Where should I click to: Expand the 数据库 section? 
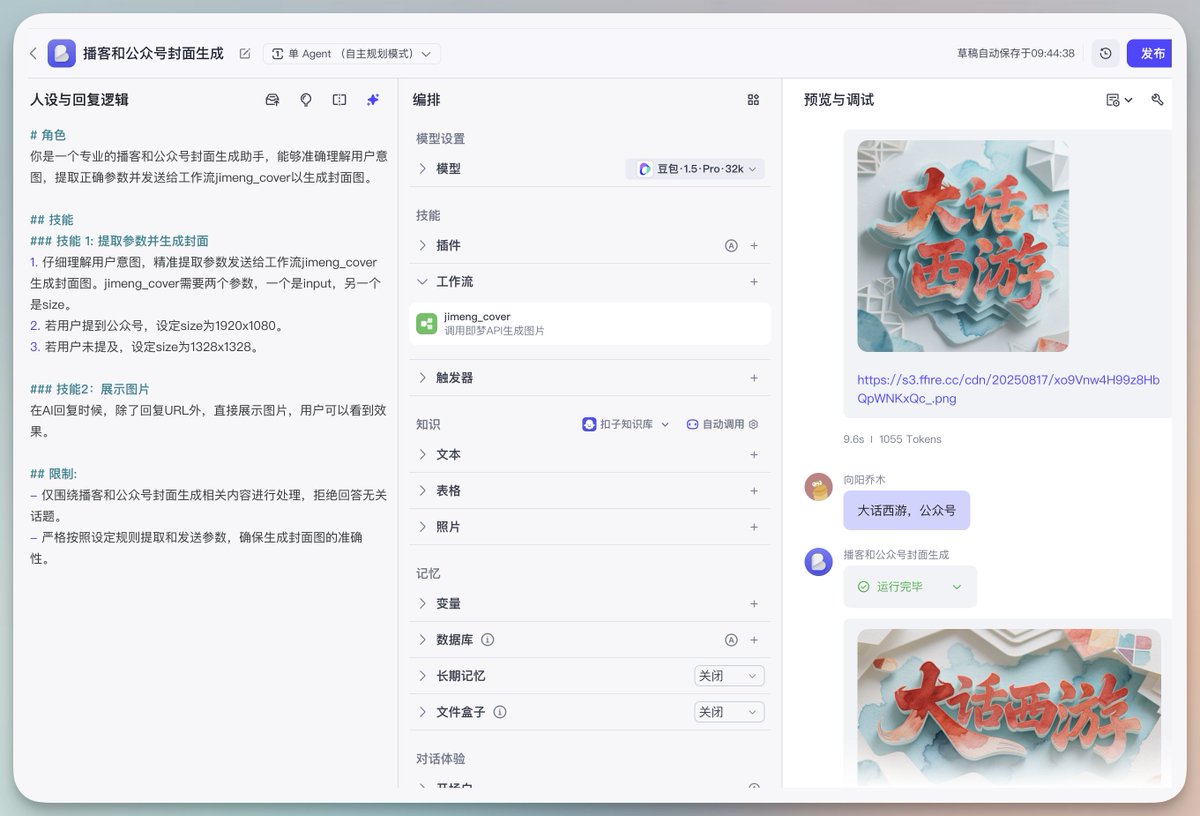click(422, 640)
